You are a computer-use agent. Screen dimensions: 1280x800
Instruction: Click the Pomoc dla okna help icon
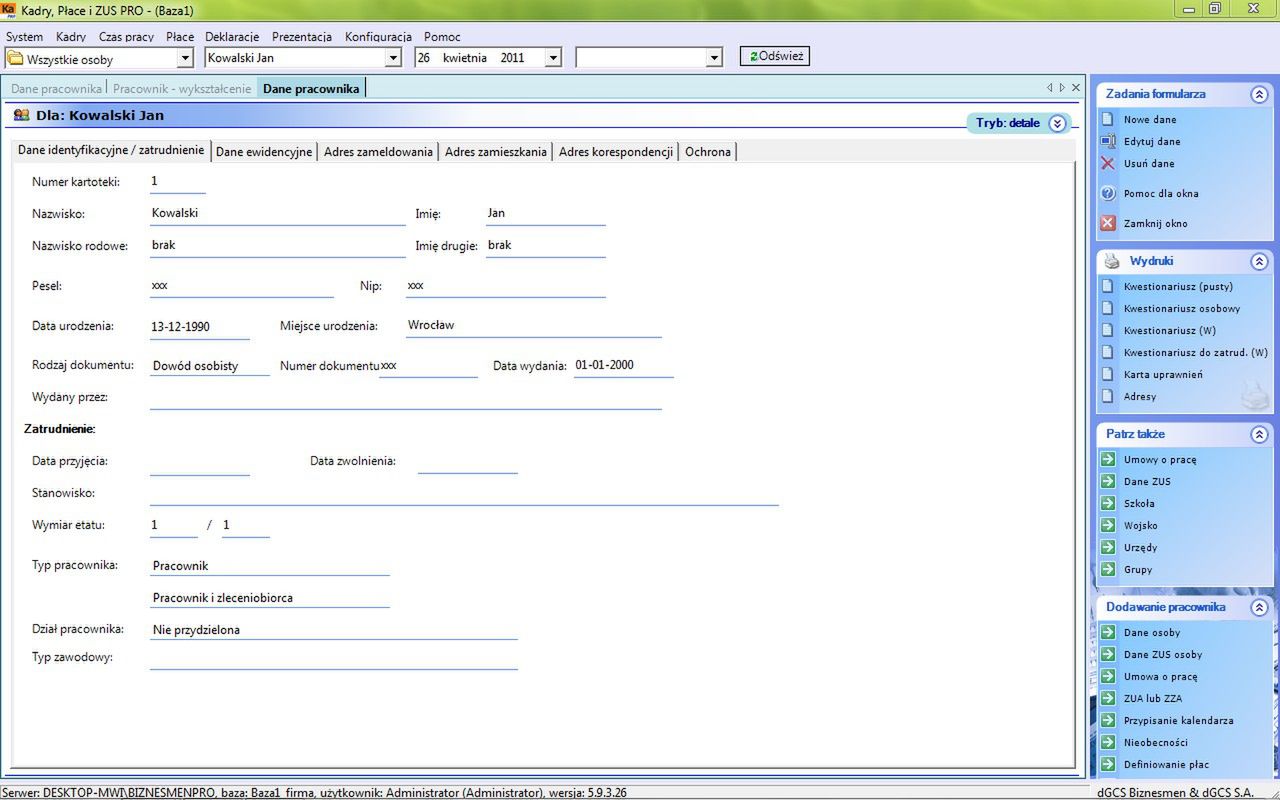(1108, 193)
